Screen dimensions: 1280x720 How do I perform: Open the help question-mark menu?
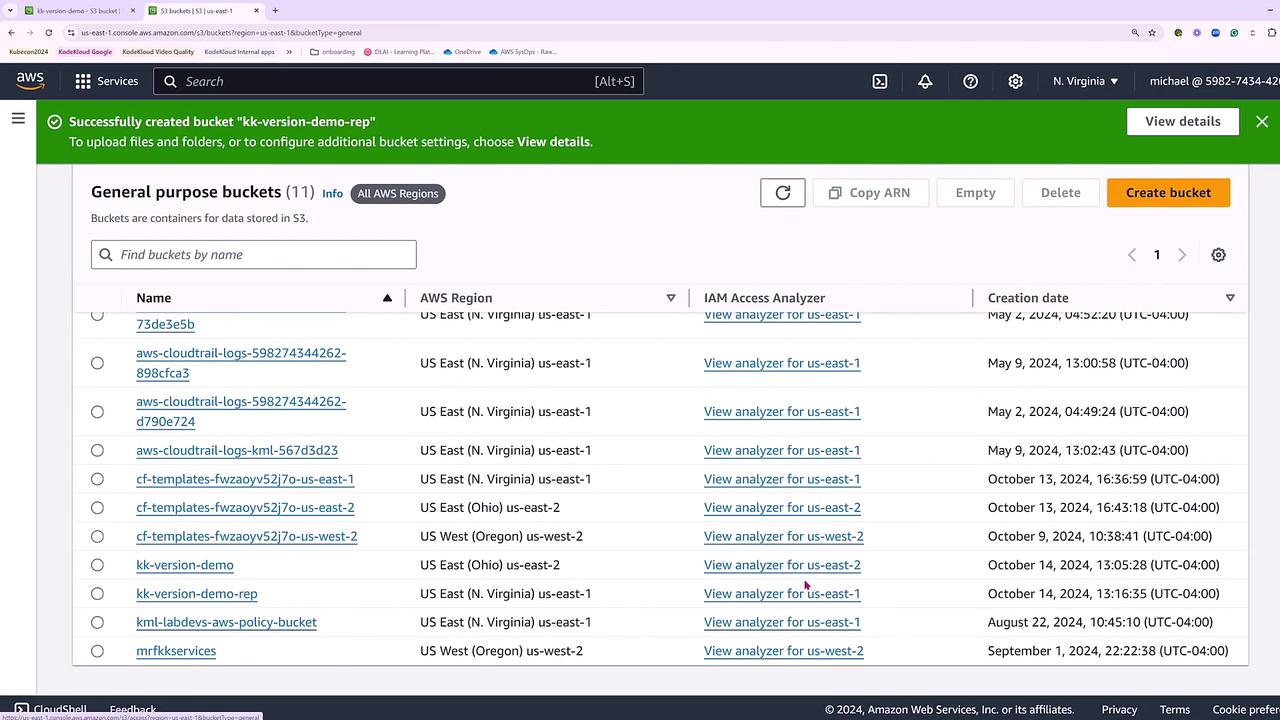click(970, 81)
